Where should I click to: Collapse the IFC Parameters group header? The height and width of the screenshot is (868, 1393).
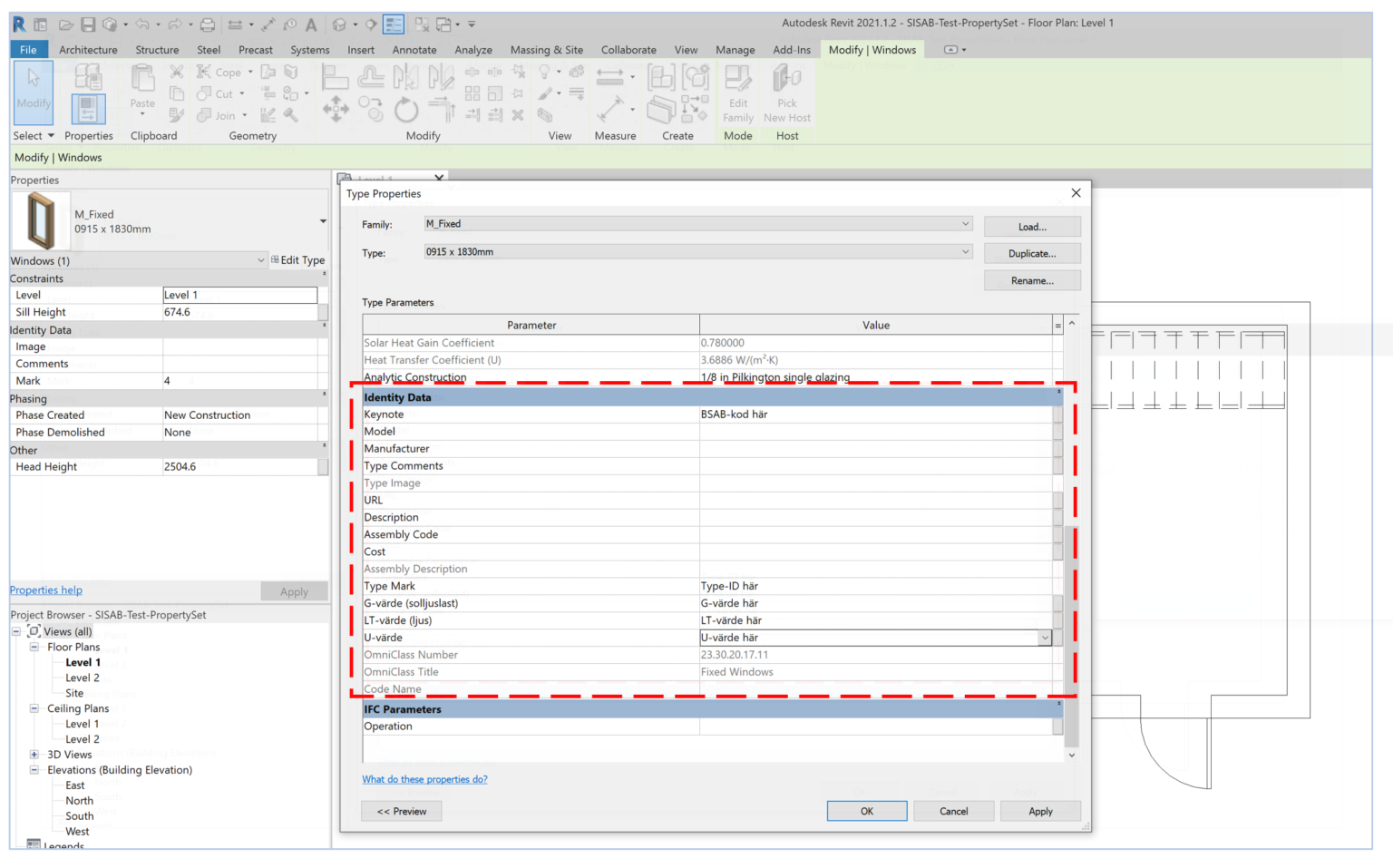pyautogui.click(x=1058, y=705)
